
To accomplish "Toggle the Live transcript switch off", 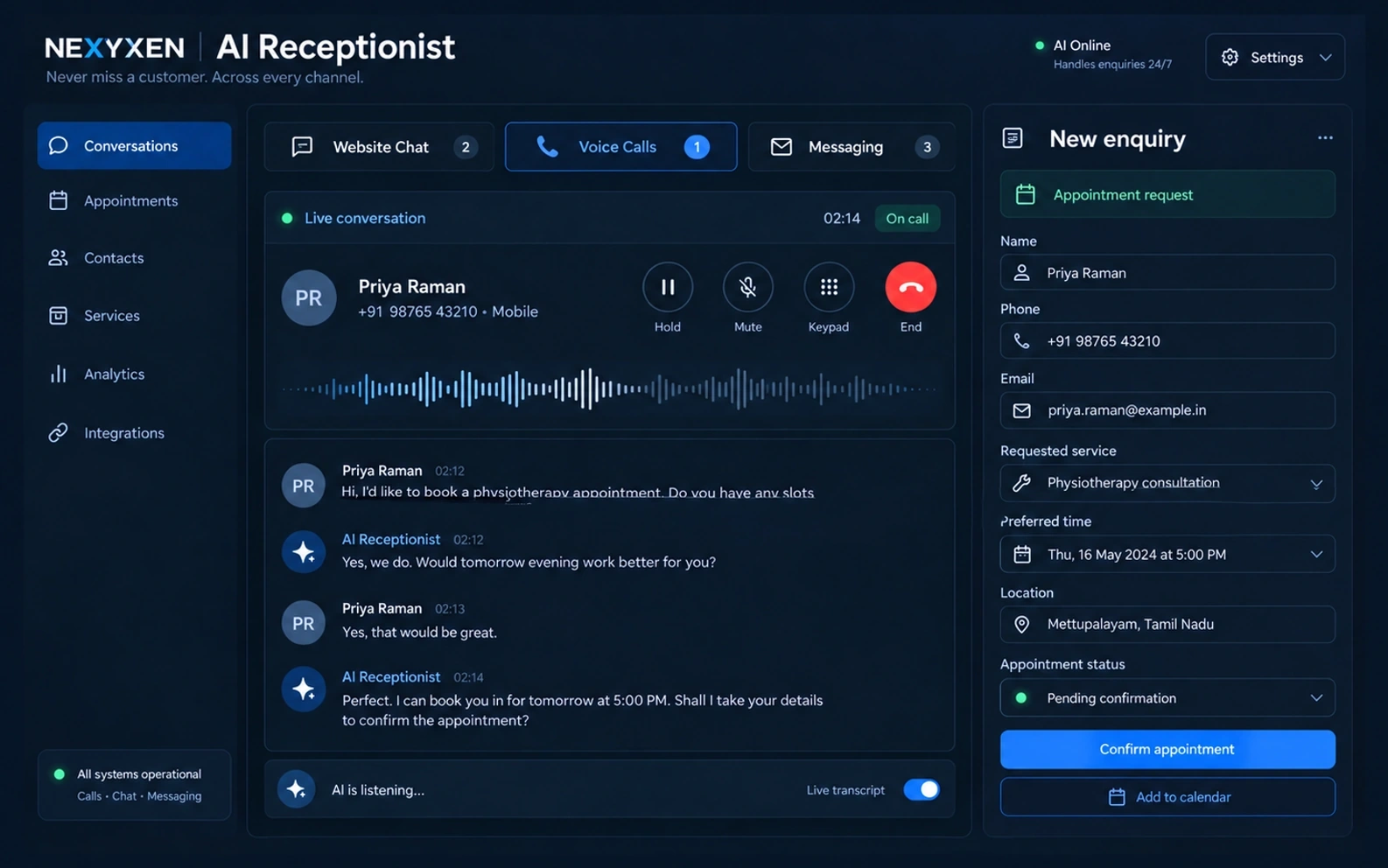I will [x=922, y=789].
